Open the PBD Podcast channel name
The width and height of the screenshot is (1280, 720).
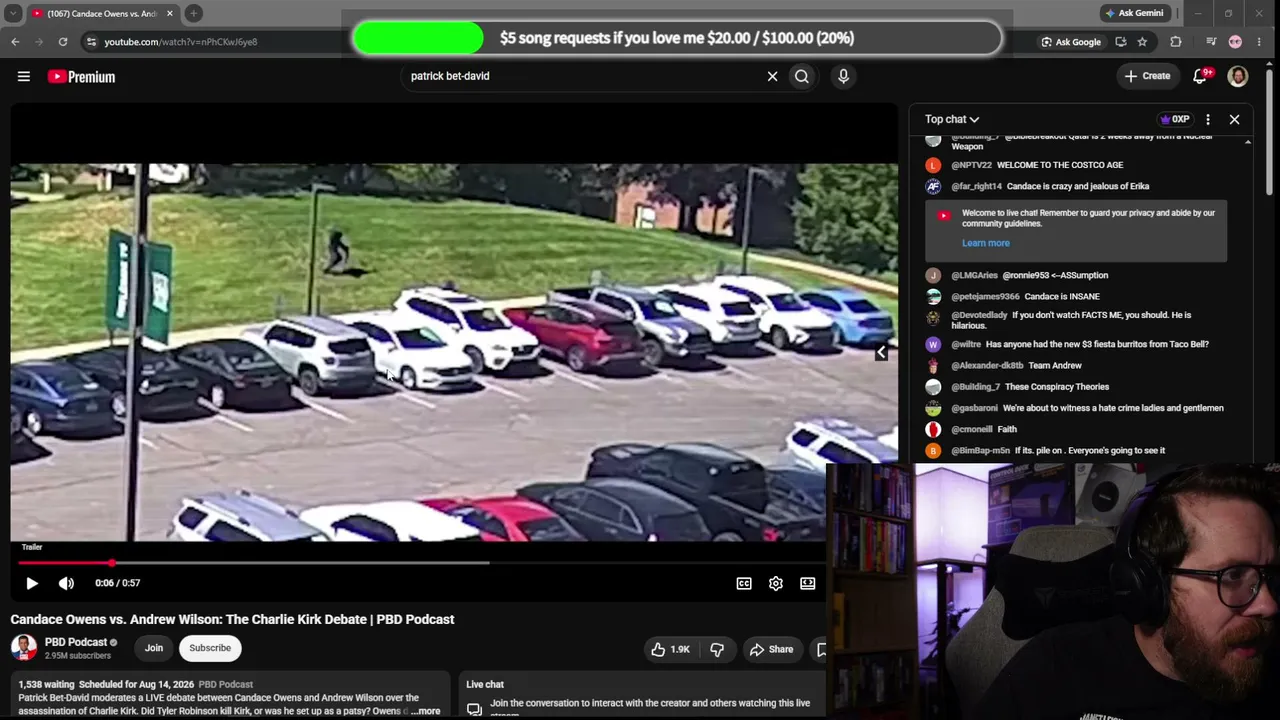point(76,642)
